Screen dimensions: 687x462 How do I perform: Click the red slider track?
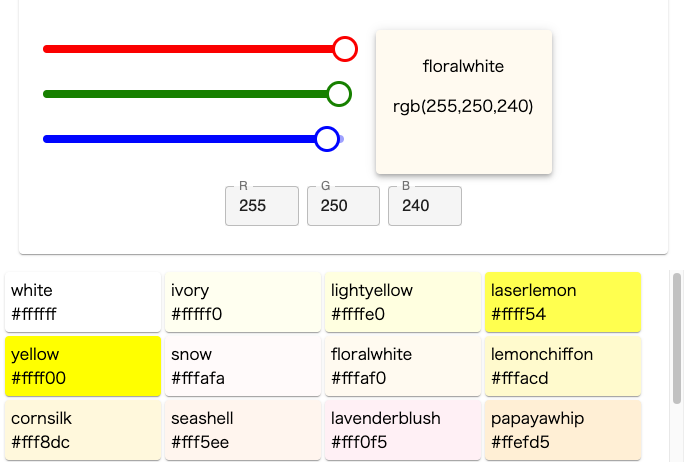tap(194, 49)
